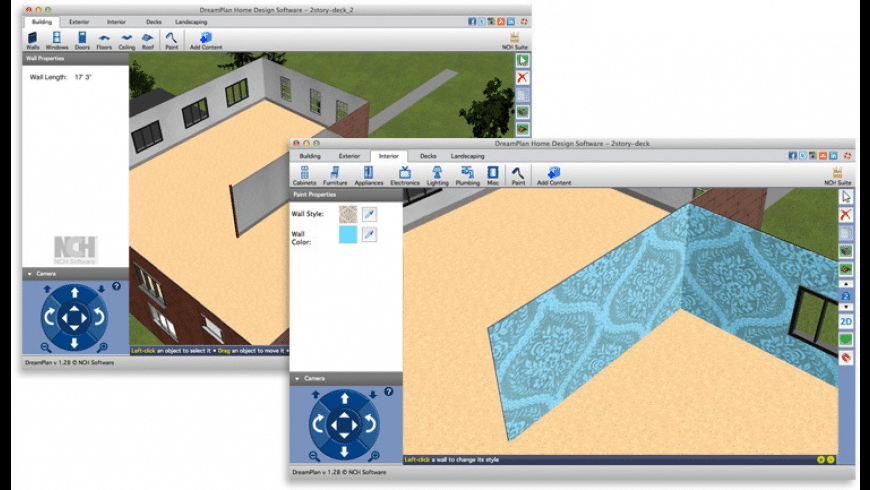Choose the Plumbing tool
The image size is (870, 490).
click(x=467, y=175)
